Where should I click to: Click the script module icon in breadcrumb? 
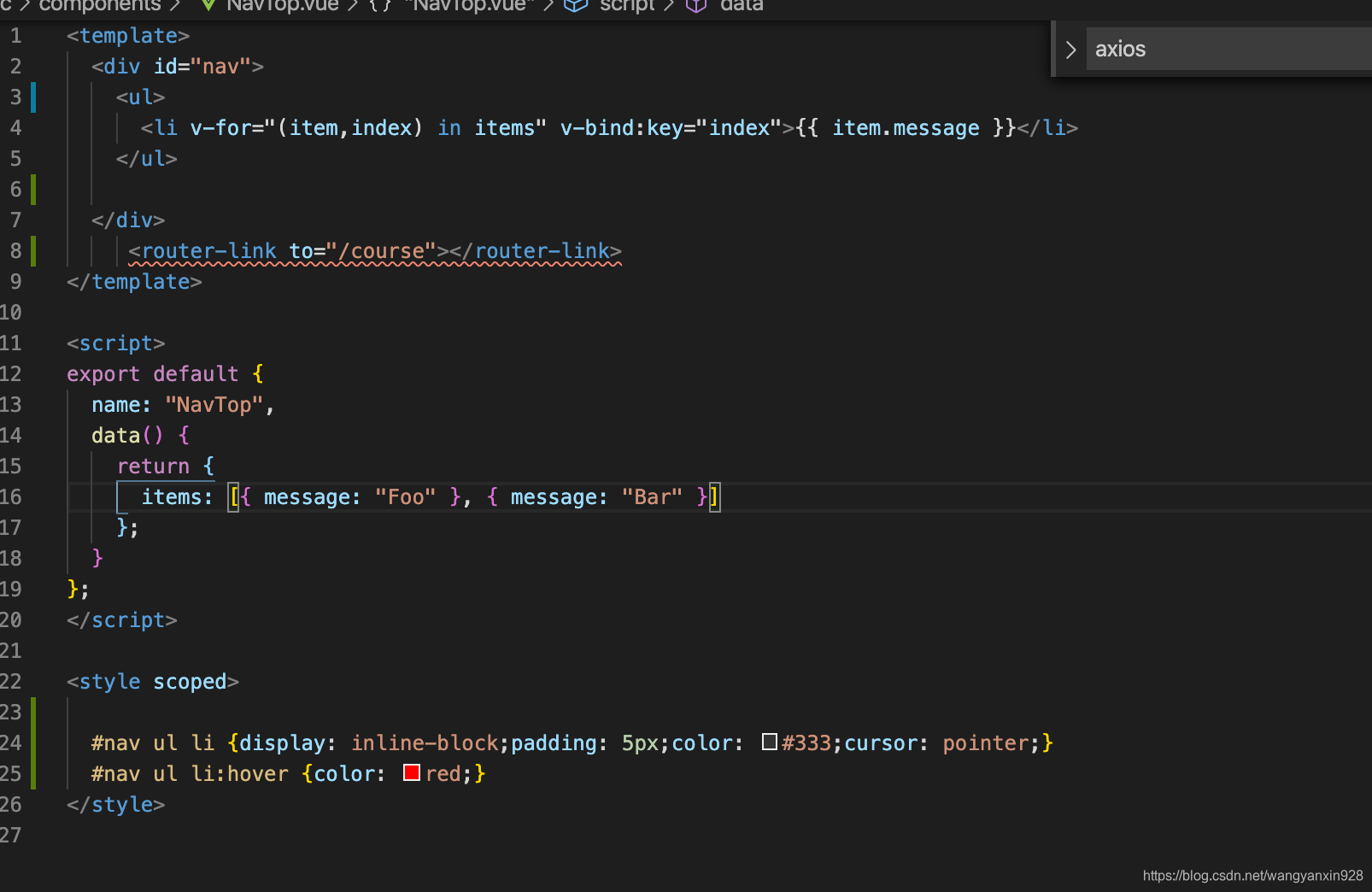coord(577,5)
